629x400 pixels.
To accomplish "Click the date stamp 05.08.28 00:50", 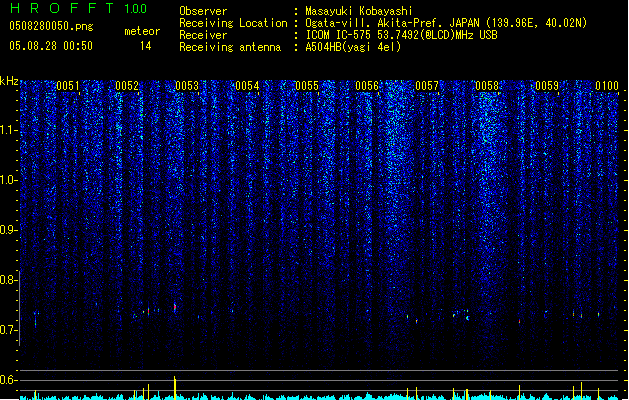I will pos(51,46).
